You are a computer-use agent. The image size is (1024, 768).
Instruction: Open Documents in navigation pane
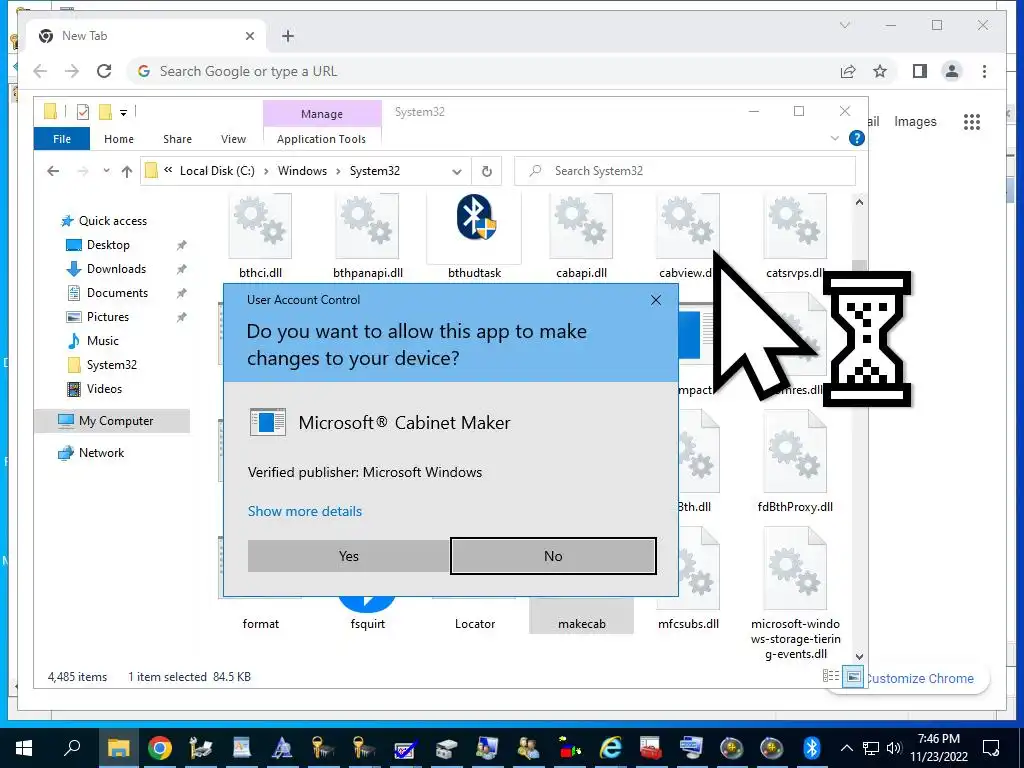coord(117,293)
